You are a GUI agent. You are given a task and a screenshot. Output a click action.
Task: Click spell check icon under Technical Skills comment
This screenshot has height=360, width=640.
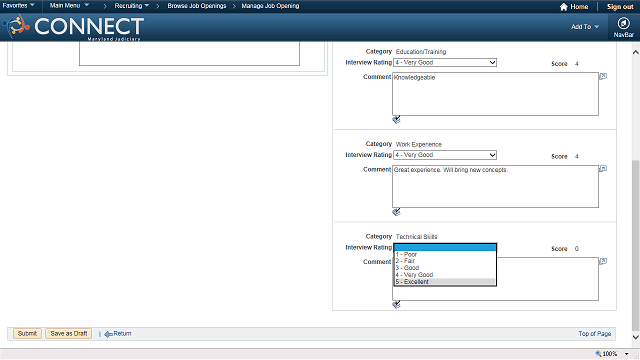(396, 304)
